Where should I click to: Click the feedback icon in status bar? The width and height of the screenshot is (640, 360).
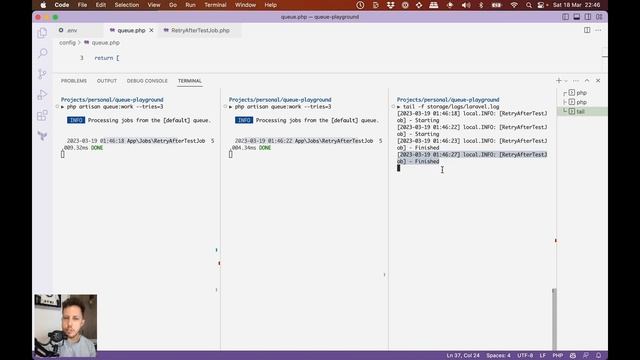point(586,356)
